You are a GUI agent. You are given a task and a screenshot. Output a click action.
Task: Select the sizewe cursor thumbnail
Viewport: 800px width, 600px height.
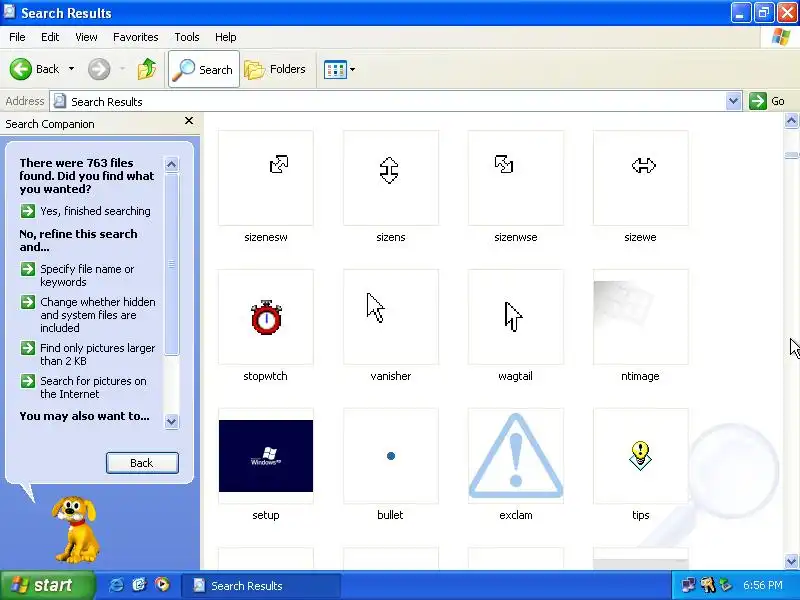pyautogui.click(x=641, y=178)
